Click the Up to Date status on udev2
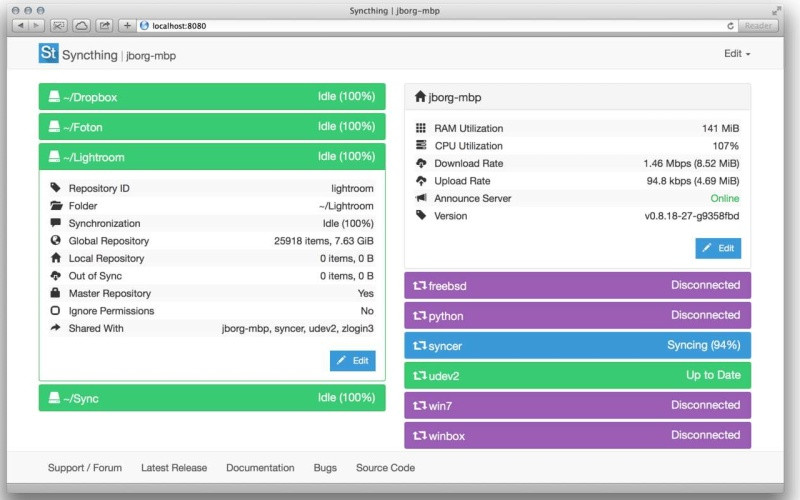 coord(713,376)
